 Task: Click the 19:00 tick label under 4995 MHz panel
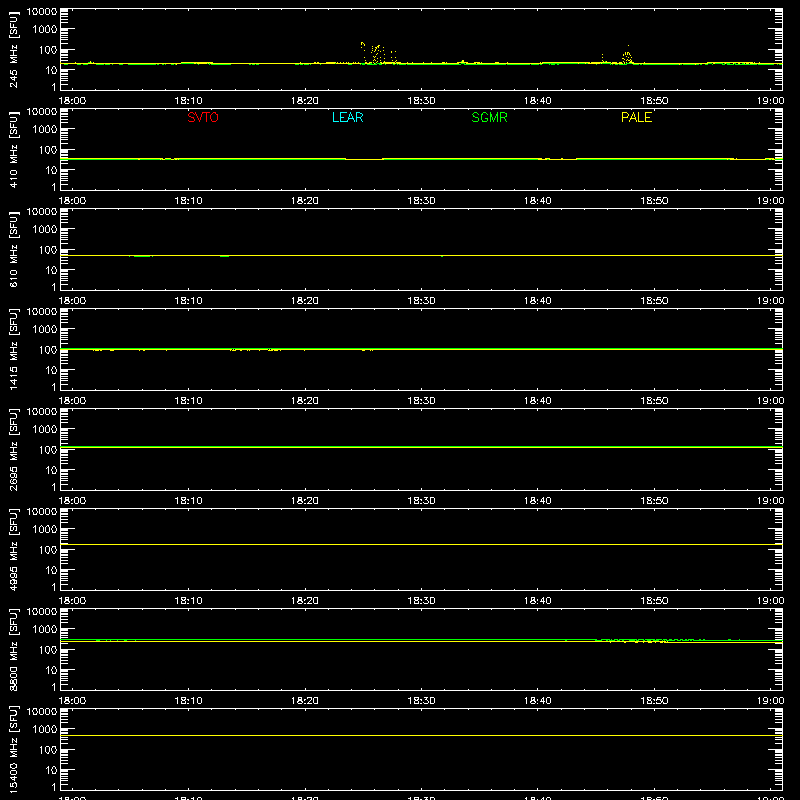(770, 601)
